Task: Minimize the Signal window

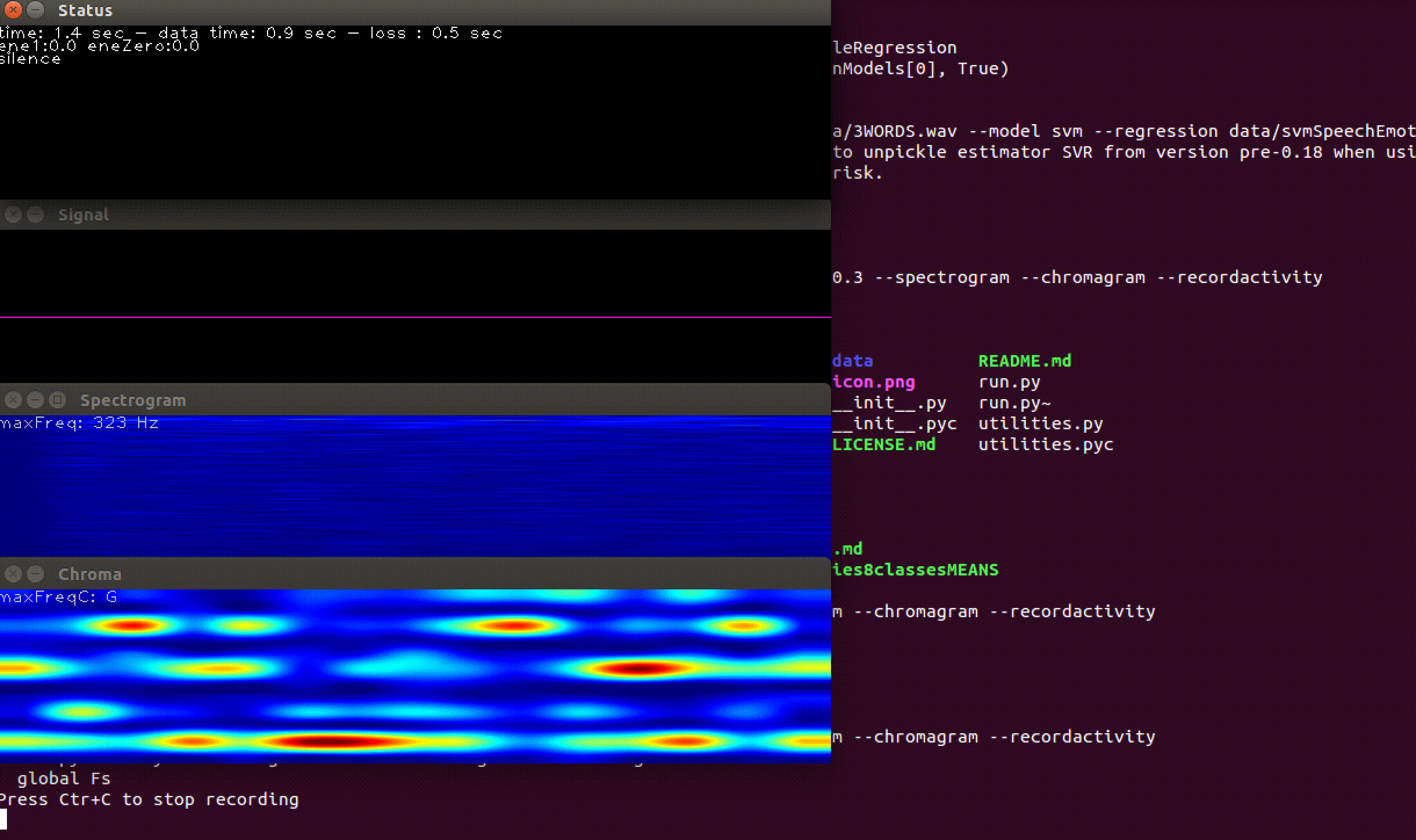Action: 35,215
